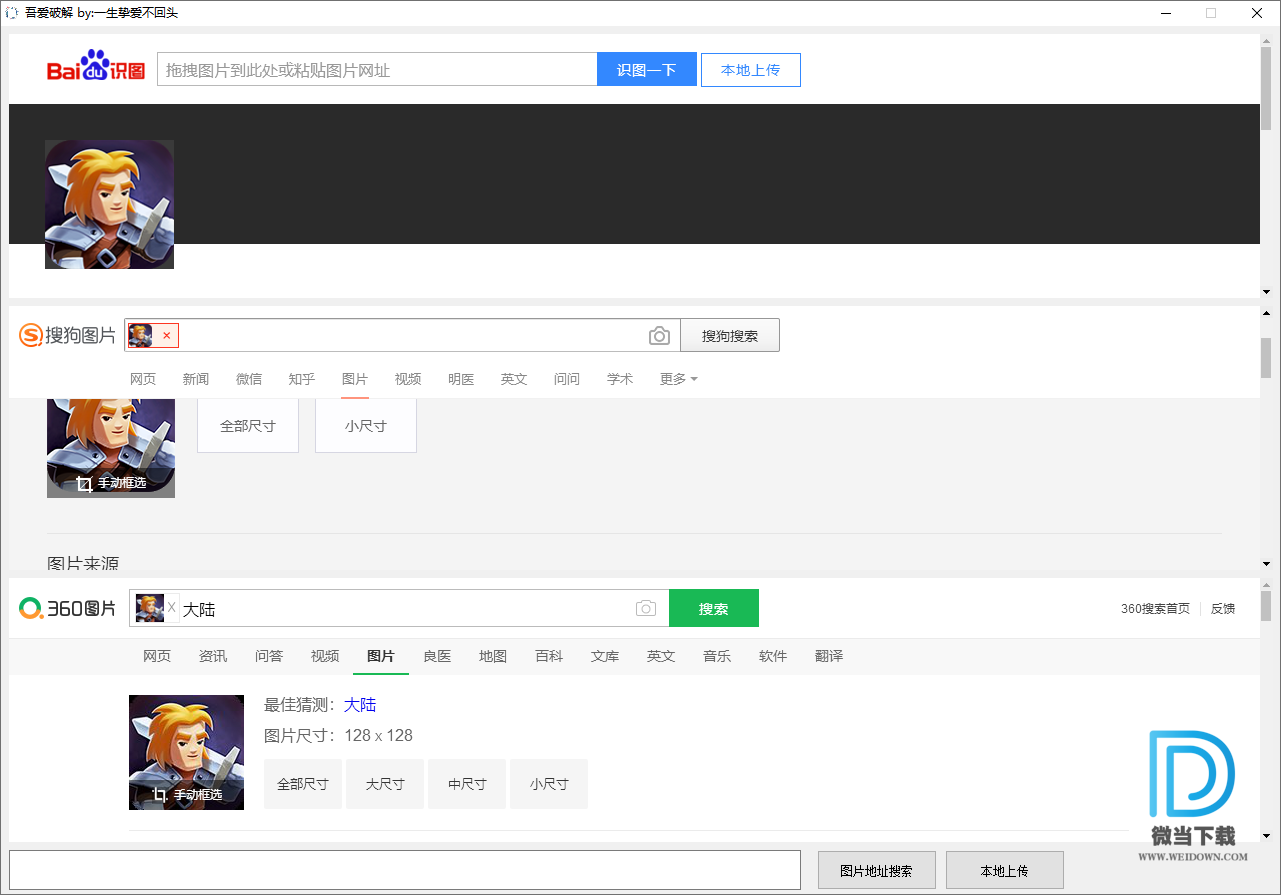The height and width of the screenshot is (895, 1281).
Task: Click the green 搜索 button in 360
Action: (x=714, y=608)
